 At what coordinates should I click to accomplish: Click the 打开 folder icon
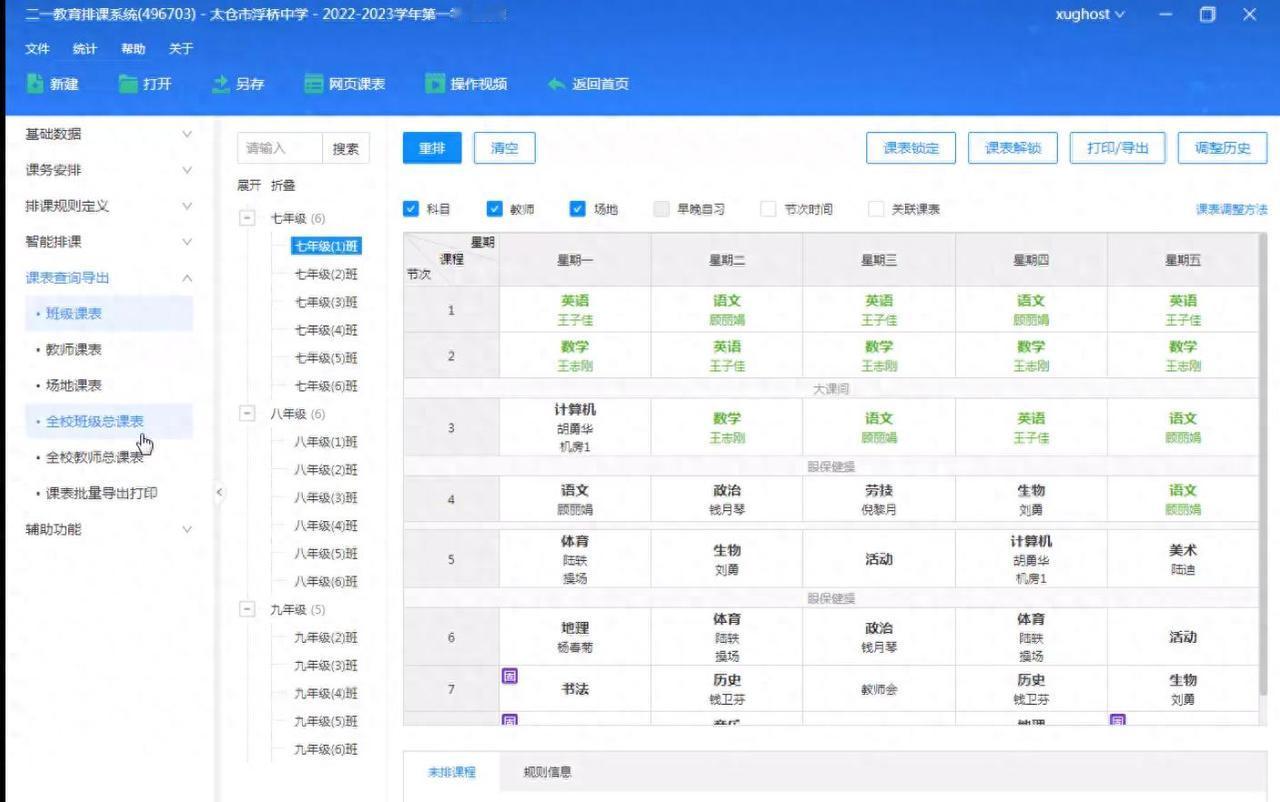tap(128, 84)
